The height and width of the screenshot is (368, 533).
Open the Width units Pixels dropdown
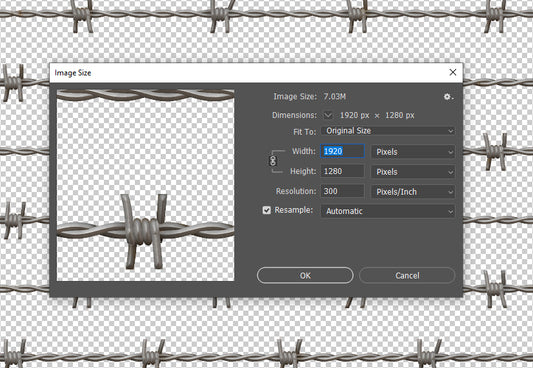[x=413, y=152]
